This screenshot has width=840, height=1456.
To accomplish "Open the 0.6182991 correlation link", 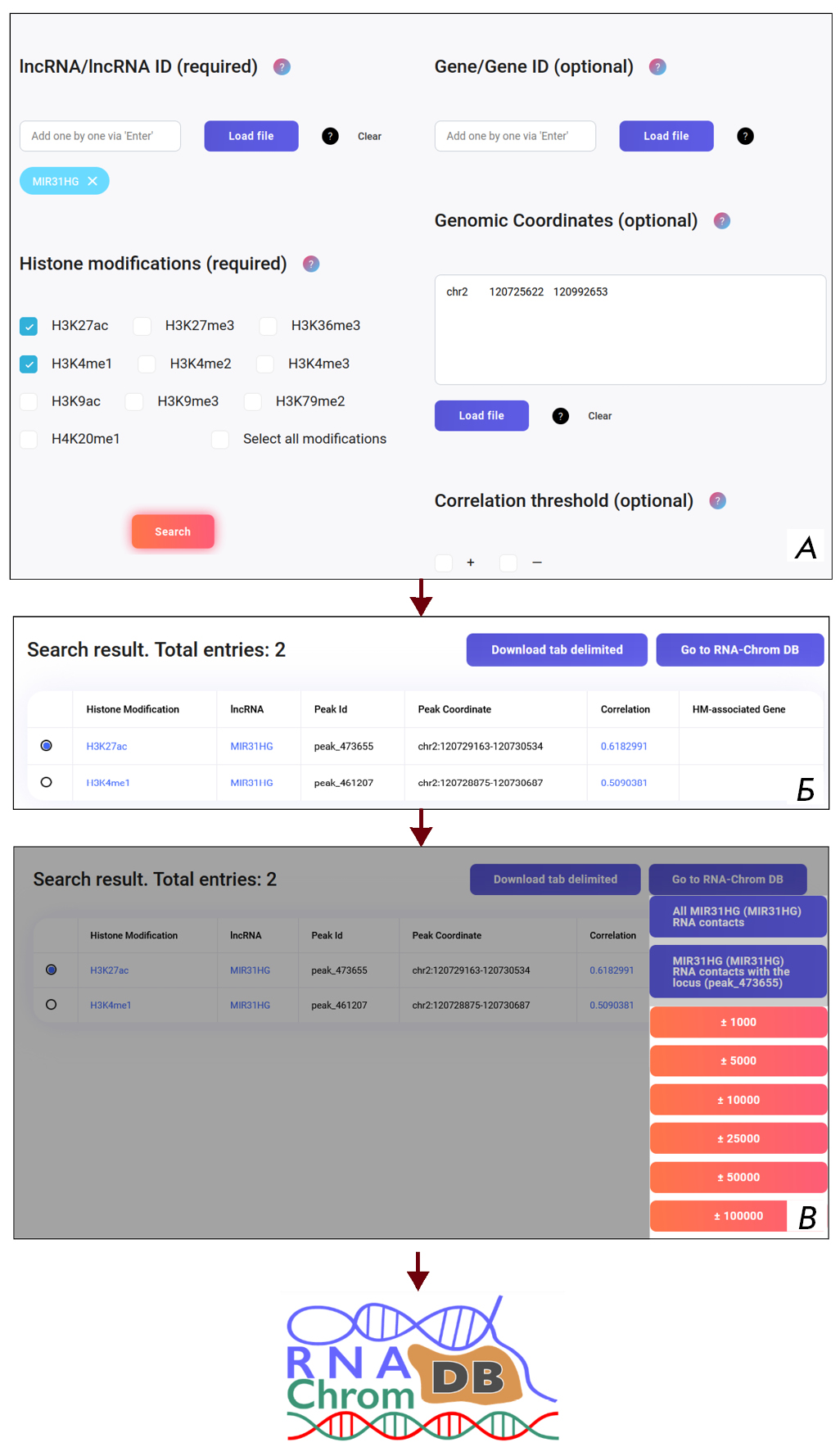I will tap(624, 746).
